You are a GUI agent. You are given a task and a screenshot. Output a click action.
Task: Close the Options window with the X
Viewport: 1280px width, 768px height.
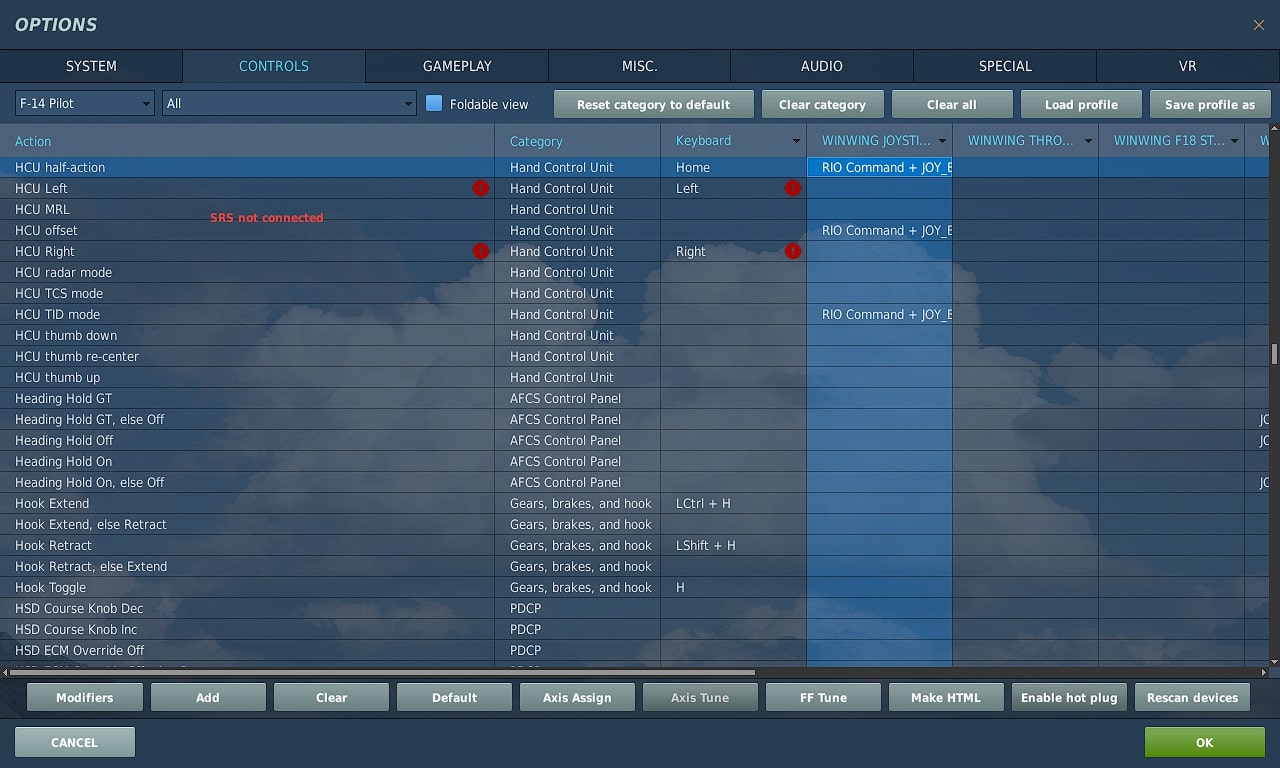[1258, 25]
